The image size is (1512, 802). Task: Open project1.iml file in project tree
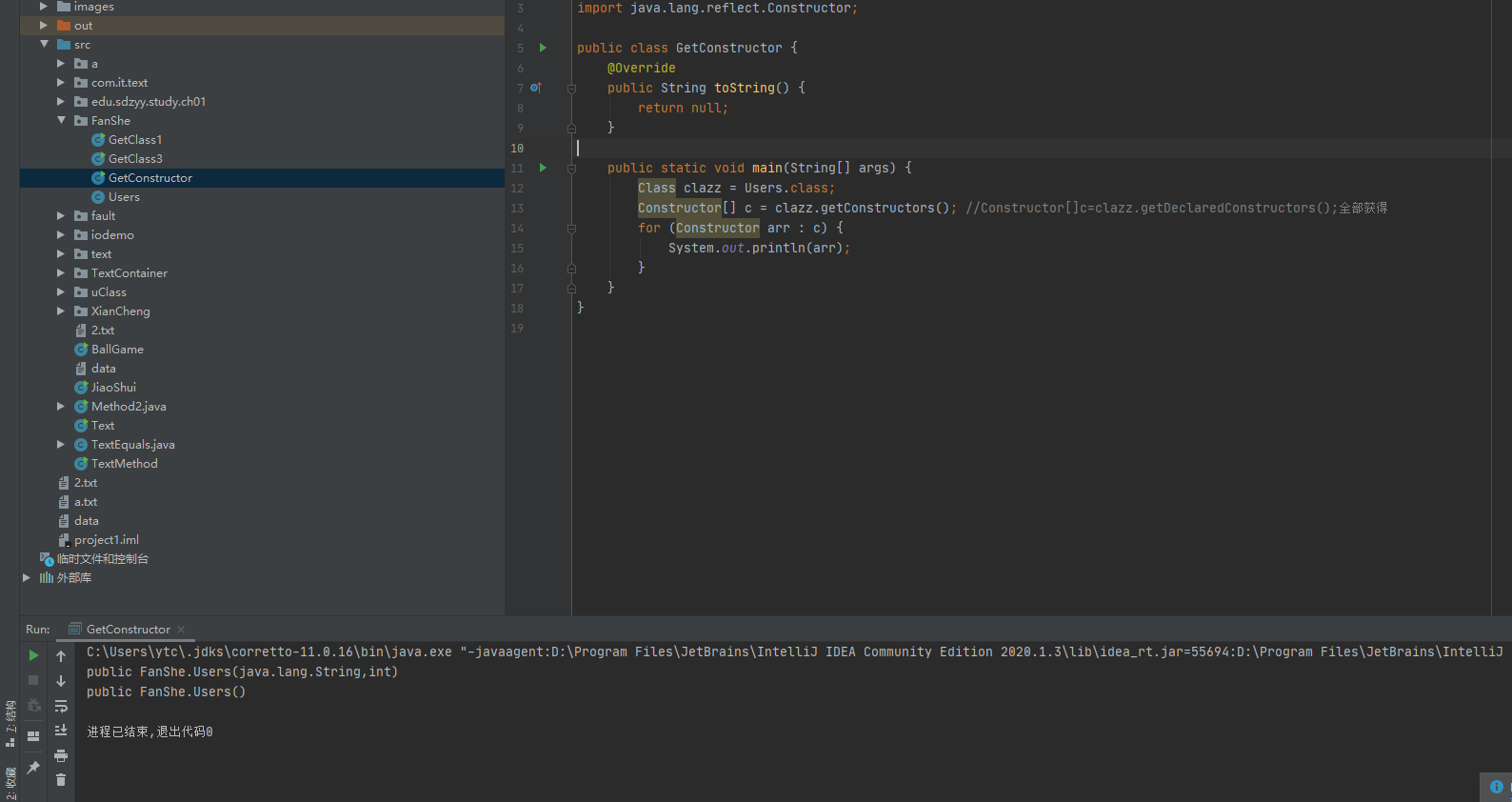point(106,540)
